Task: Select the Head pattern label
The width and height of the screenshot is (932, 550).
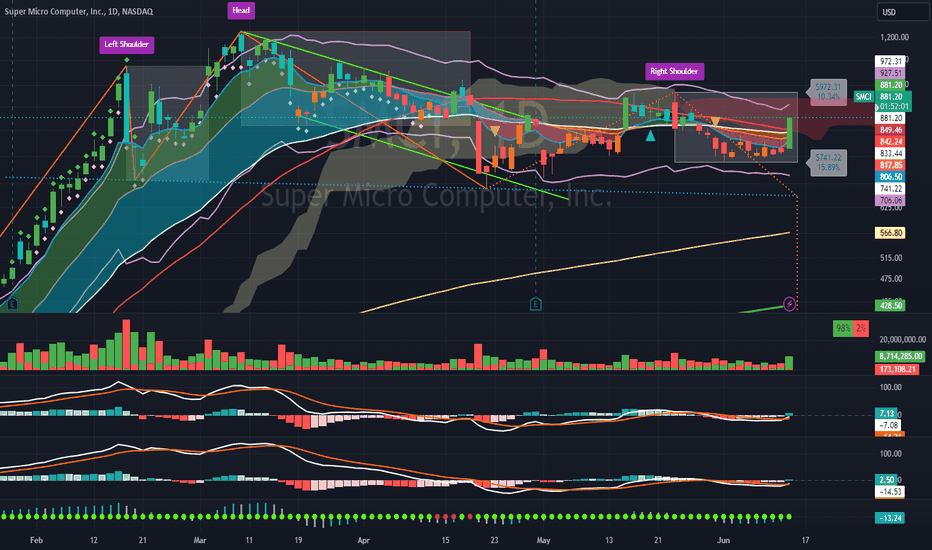Action: pyautogui.click(x=241, y=10)
